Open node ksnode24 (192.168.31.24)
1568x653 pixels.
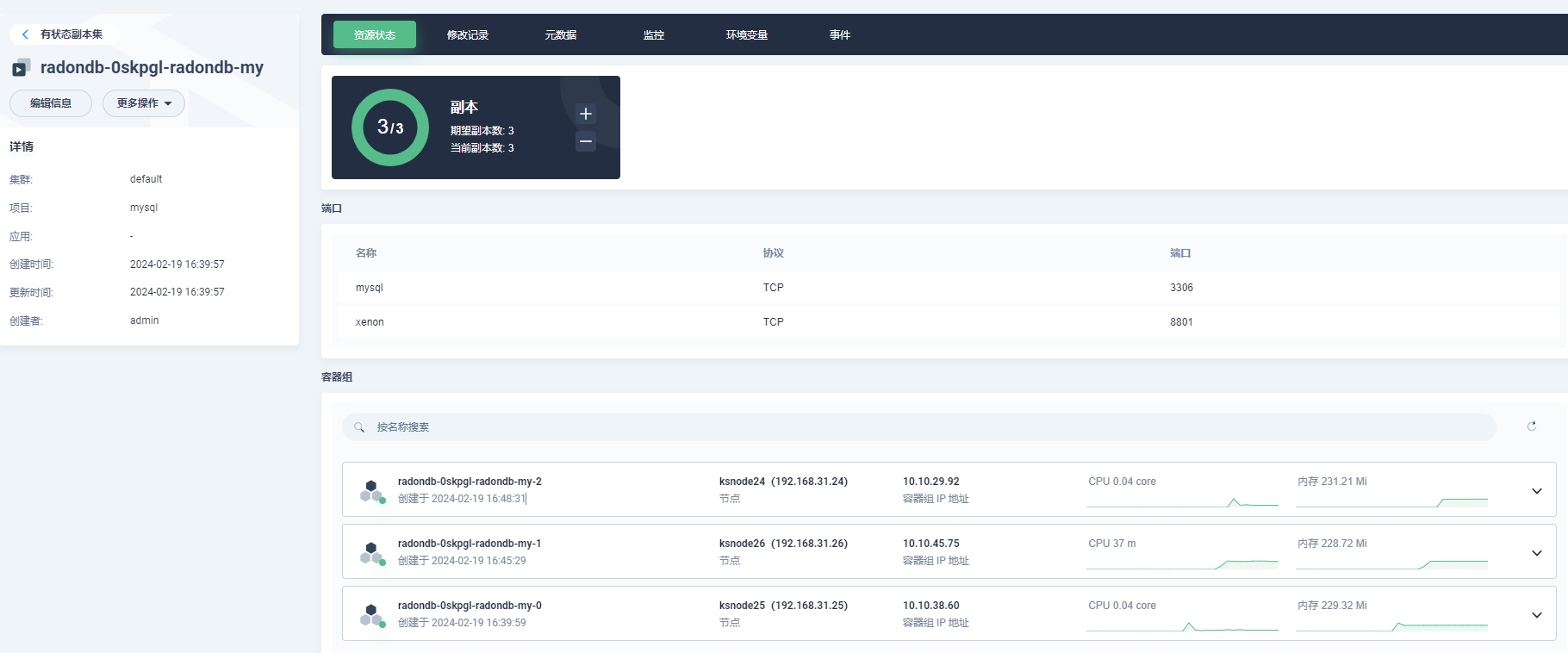tap(783, 482)
